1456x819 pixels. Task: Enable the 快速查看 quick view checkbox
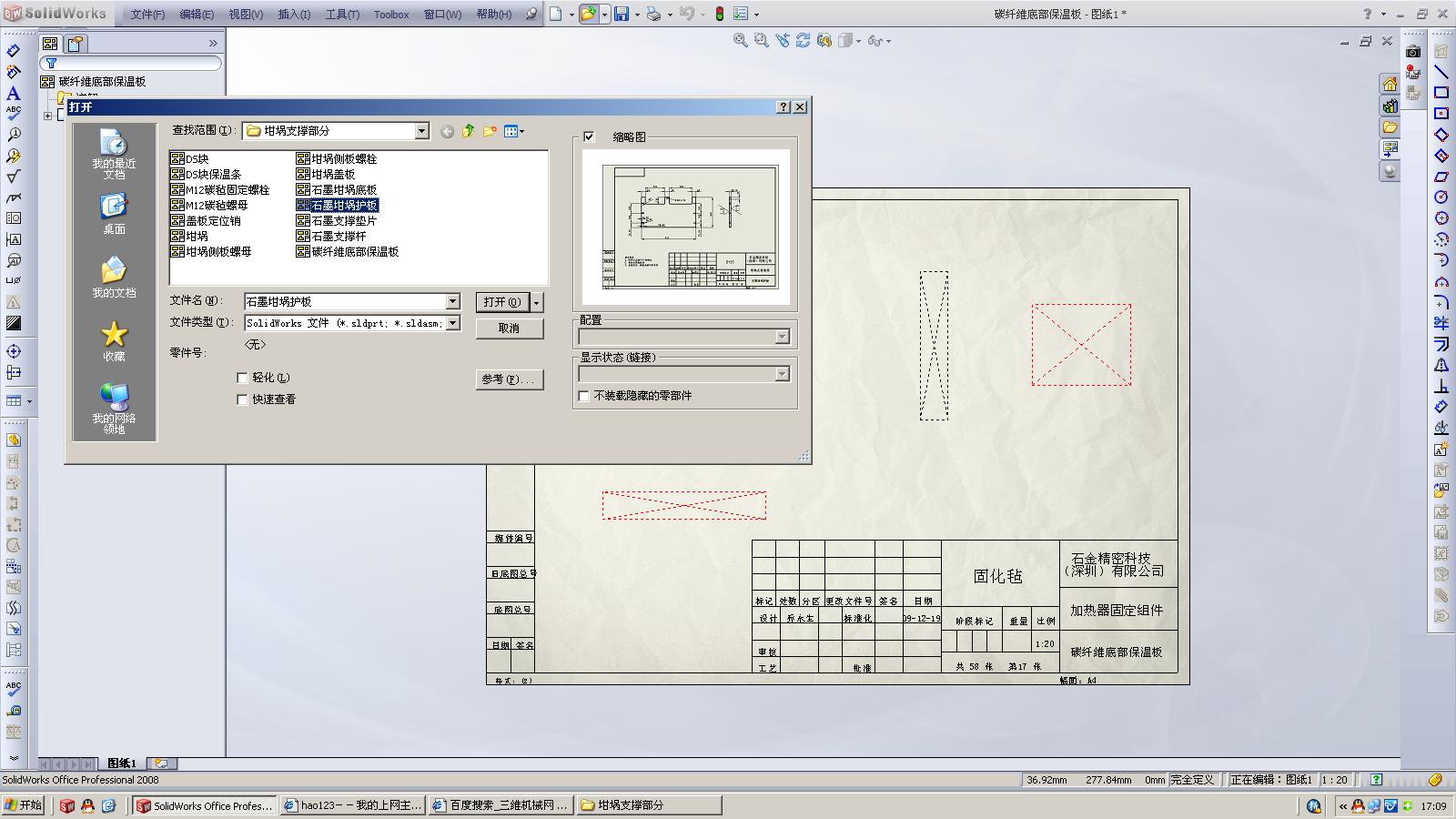pyautogui.click(x=242, y=399)
